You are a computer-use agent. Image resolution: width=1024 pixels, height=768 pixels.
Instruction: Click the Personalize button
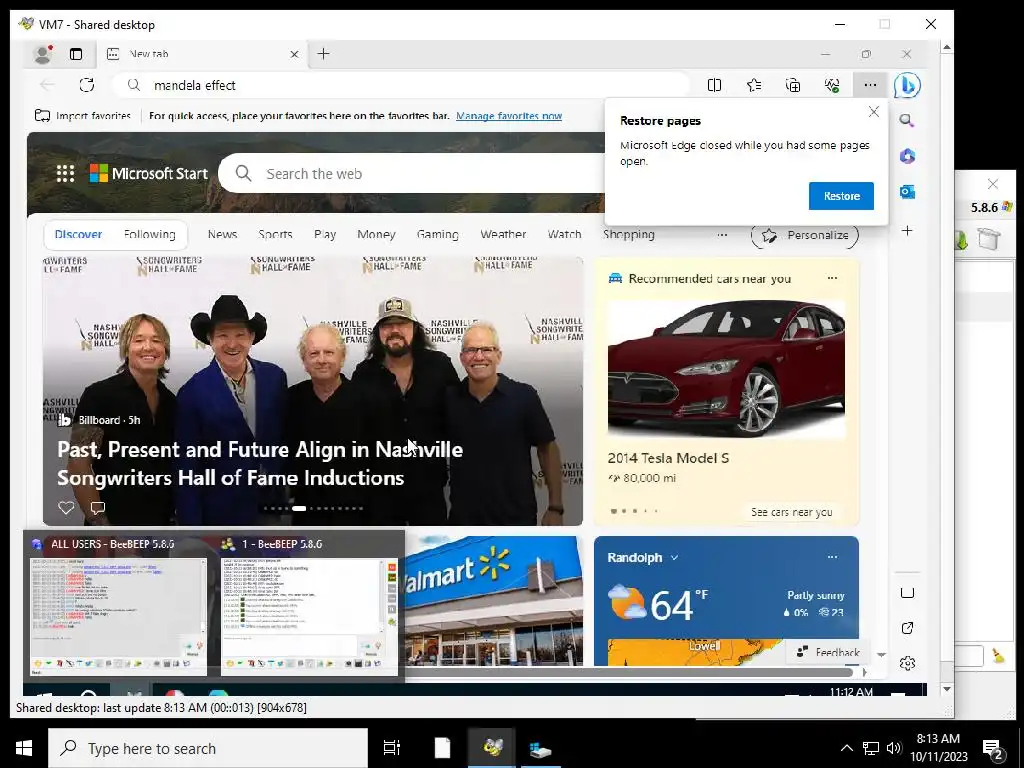click(805, 235)
